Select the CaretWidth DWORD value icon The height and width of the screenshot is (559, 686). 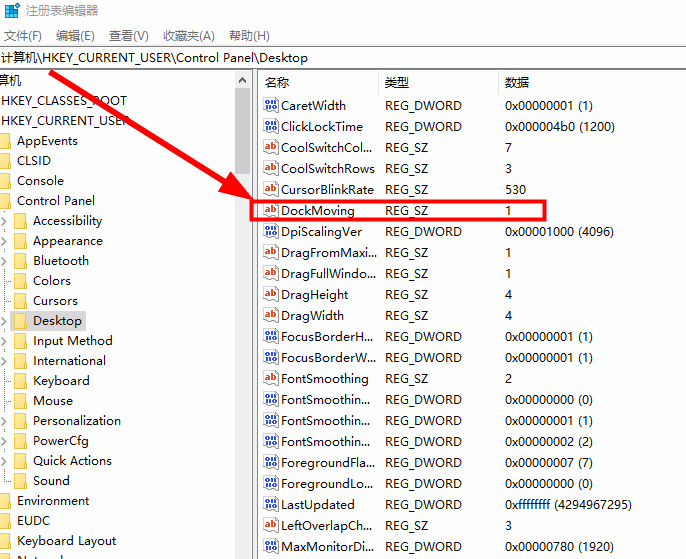(270, 106)
